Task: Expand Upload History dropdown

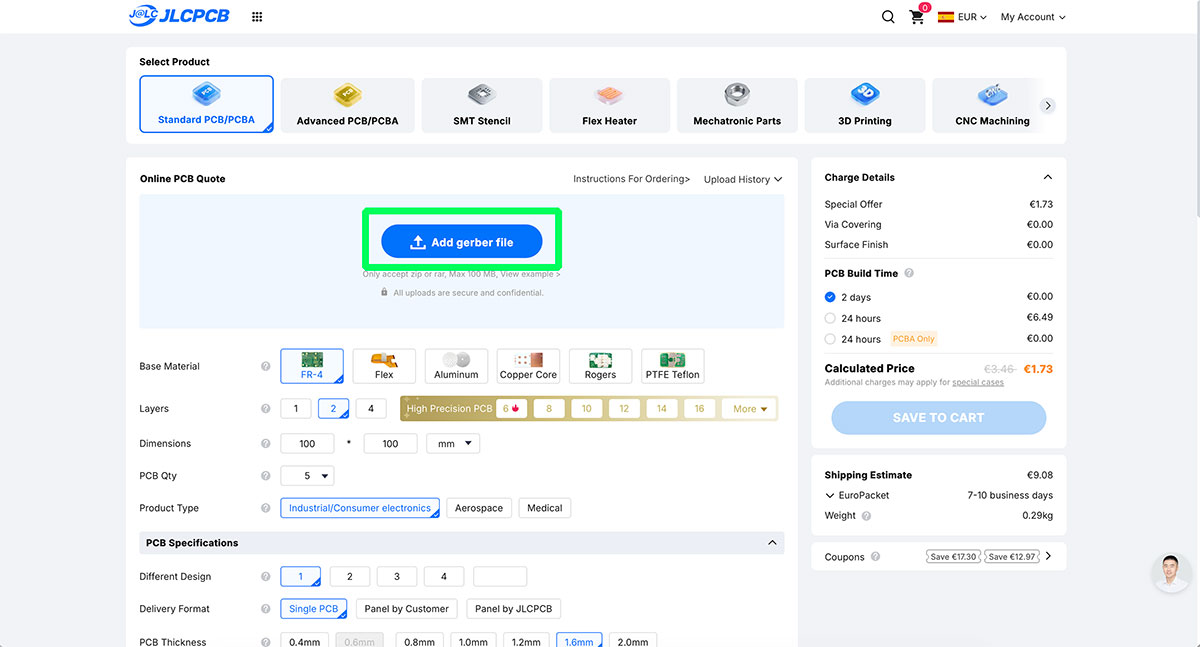Action: [743, 180]
